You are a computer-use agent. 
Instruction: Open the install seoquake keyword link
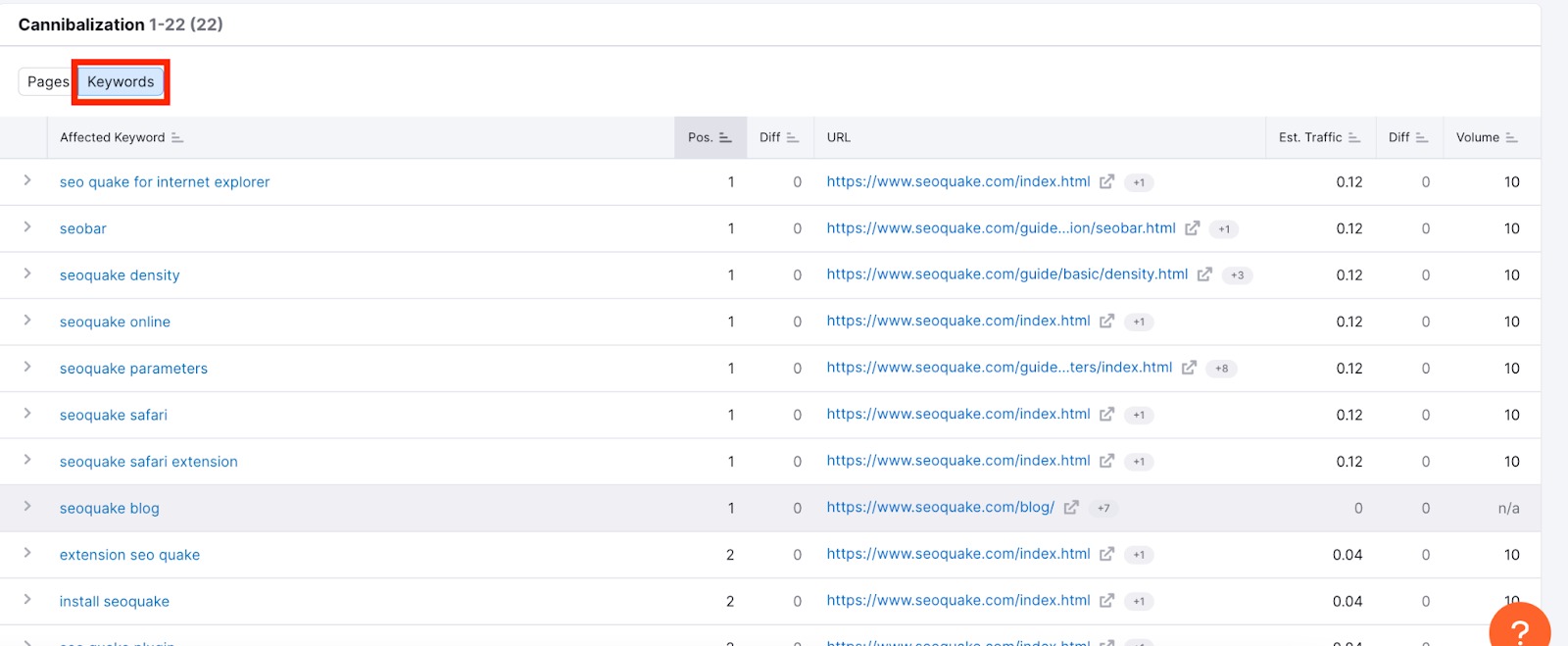[x=115, y=602]
